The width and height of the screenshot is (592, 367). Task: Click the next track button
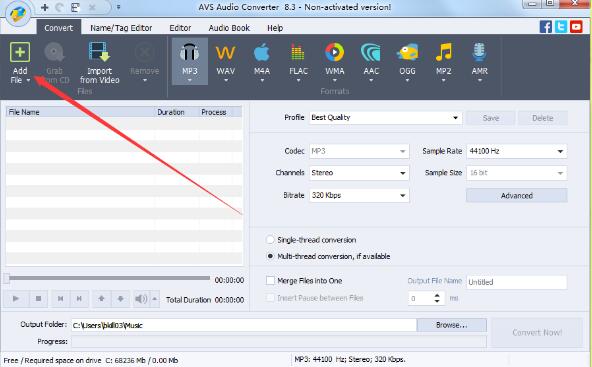(79, 299)
